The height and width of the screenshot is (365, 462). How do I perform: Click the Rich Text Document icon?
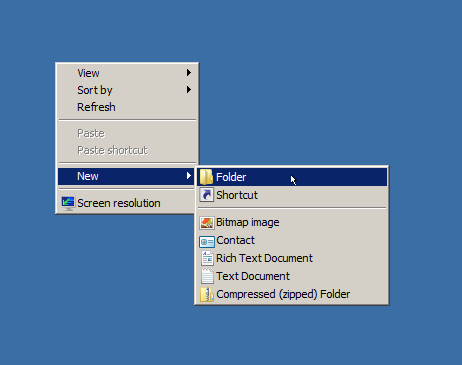click(x=207, y=258)
